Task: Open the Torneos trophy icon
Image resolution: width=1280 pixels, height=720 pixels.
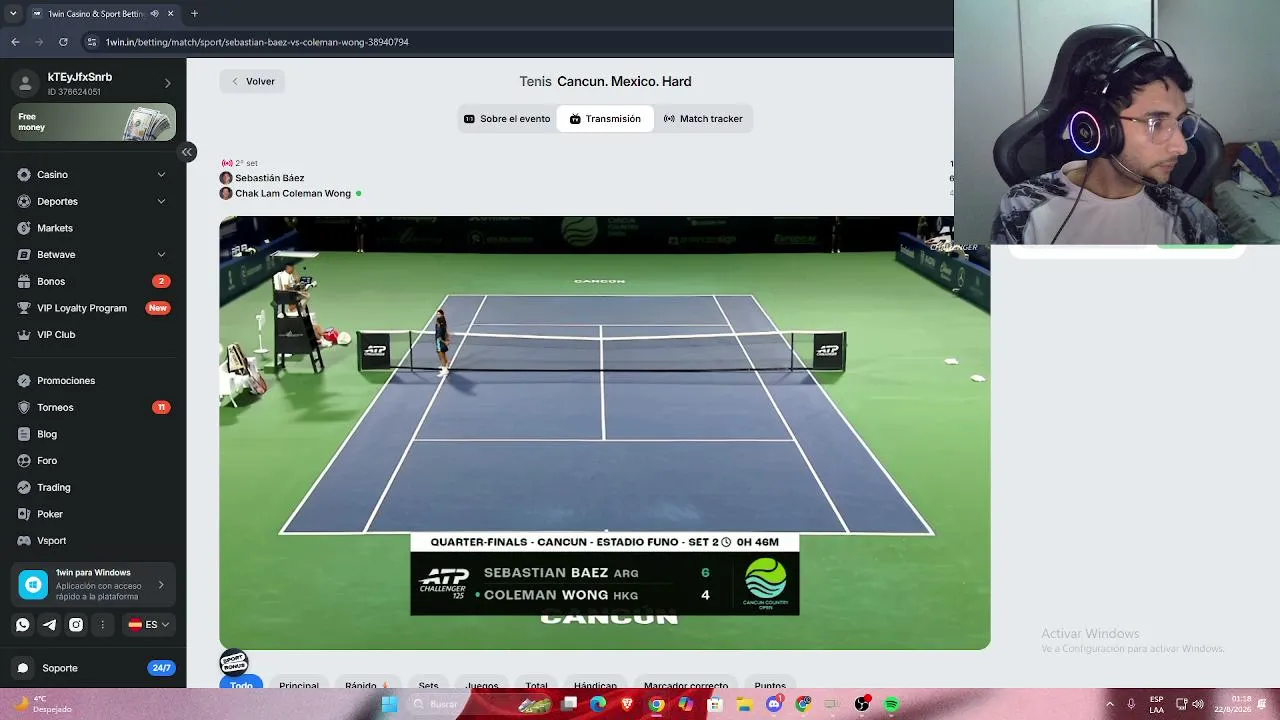Action: pos(24,408)
